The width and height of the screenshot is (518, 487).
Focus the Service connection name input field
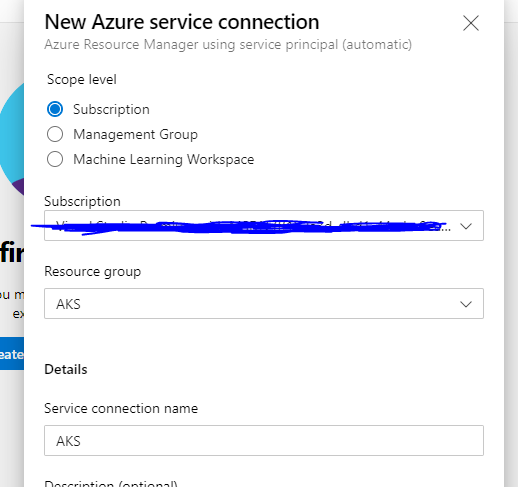264,440
